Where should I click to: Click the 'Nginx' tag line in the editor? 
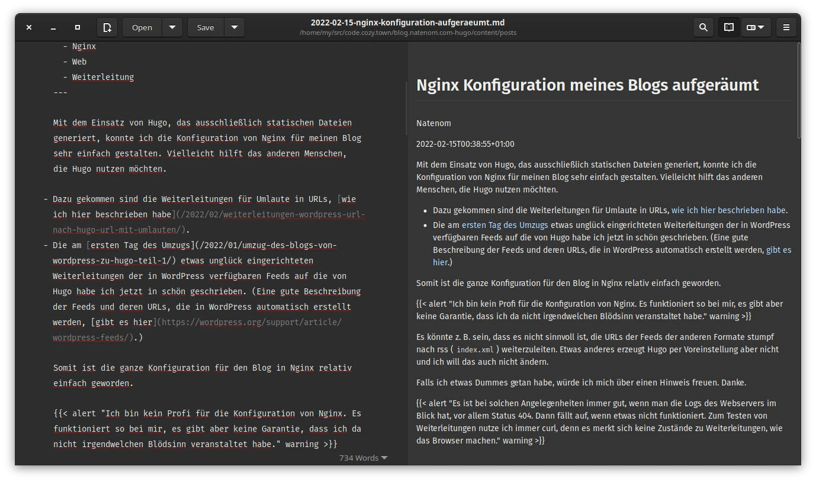tap(84, 46)
